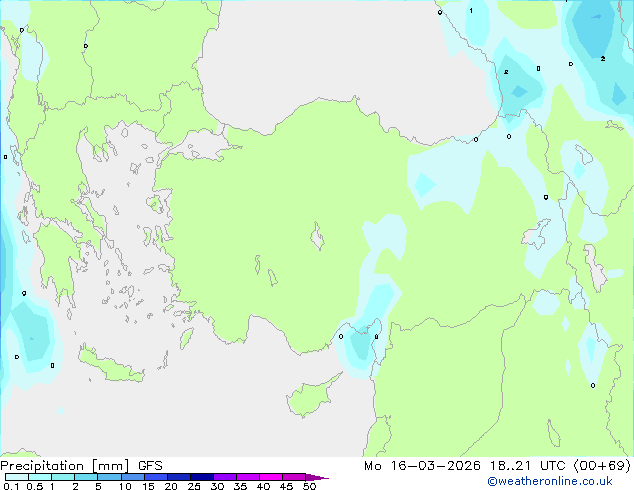Open the weatheronline.co.uk copyright link
Screen dimensions: 634x490
[550, 481]
